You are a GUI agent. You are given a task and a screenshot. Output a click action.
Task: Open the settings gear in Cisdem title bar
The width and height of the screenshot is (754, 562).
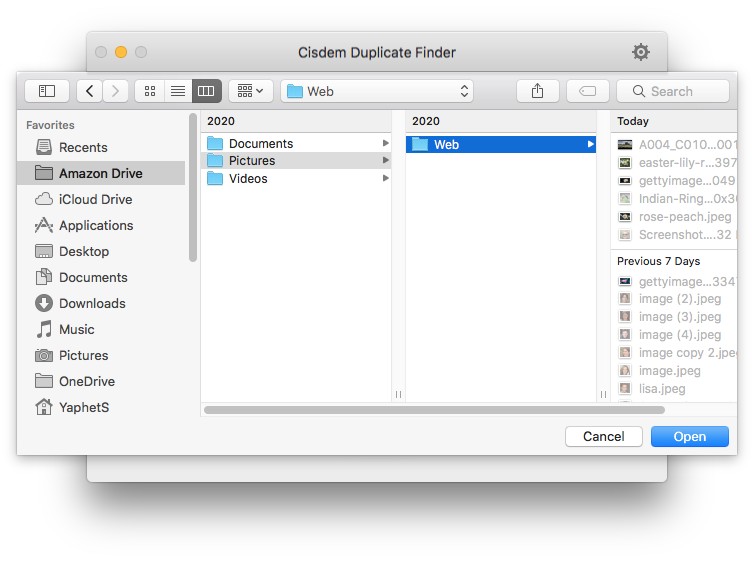[641, 52]
